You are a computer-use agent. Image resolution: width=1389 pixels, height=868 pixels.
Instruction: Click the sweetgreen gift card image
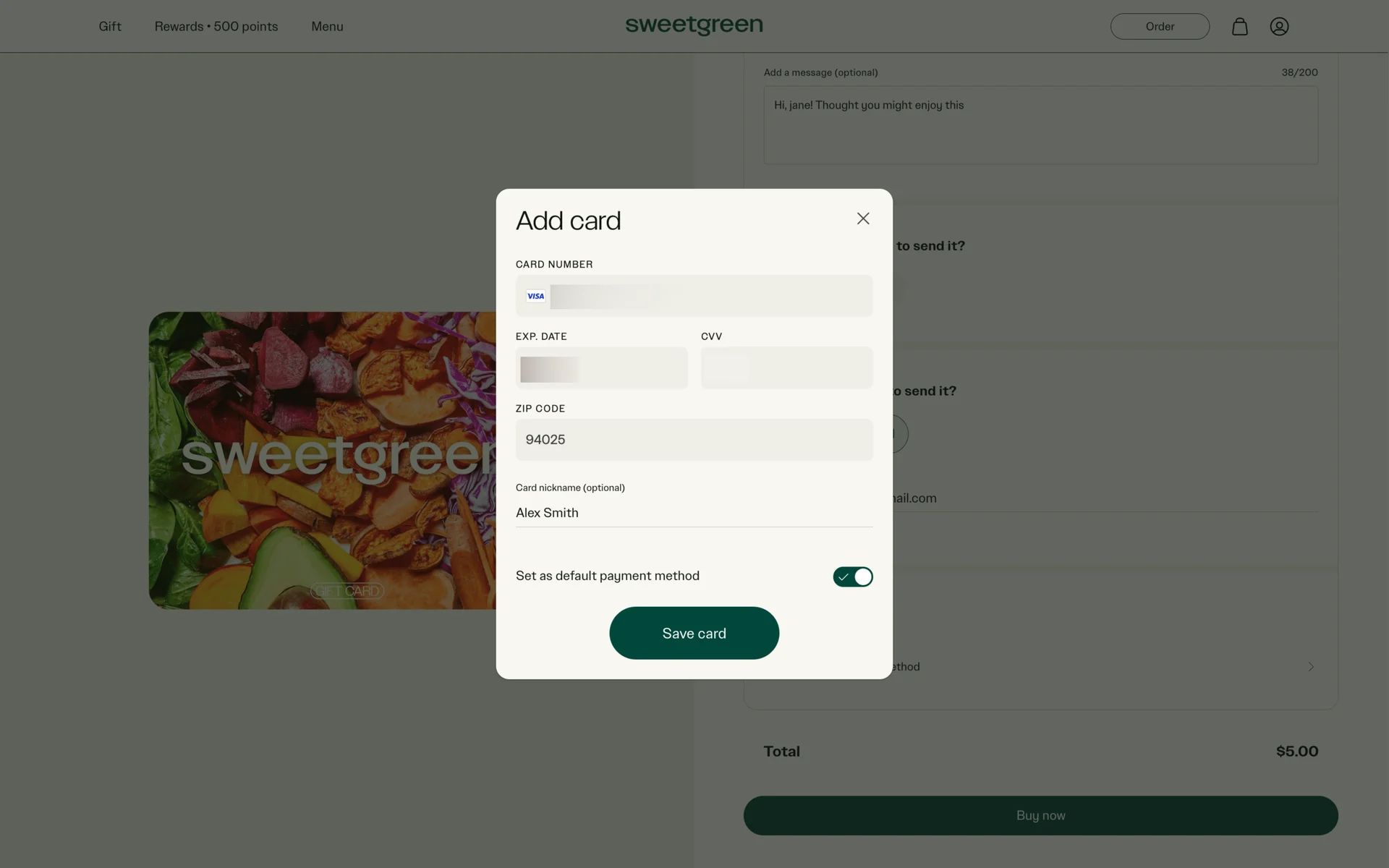click(x=322, y=460)
